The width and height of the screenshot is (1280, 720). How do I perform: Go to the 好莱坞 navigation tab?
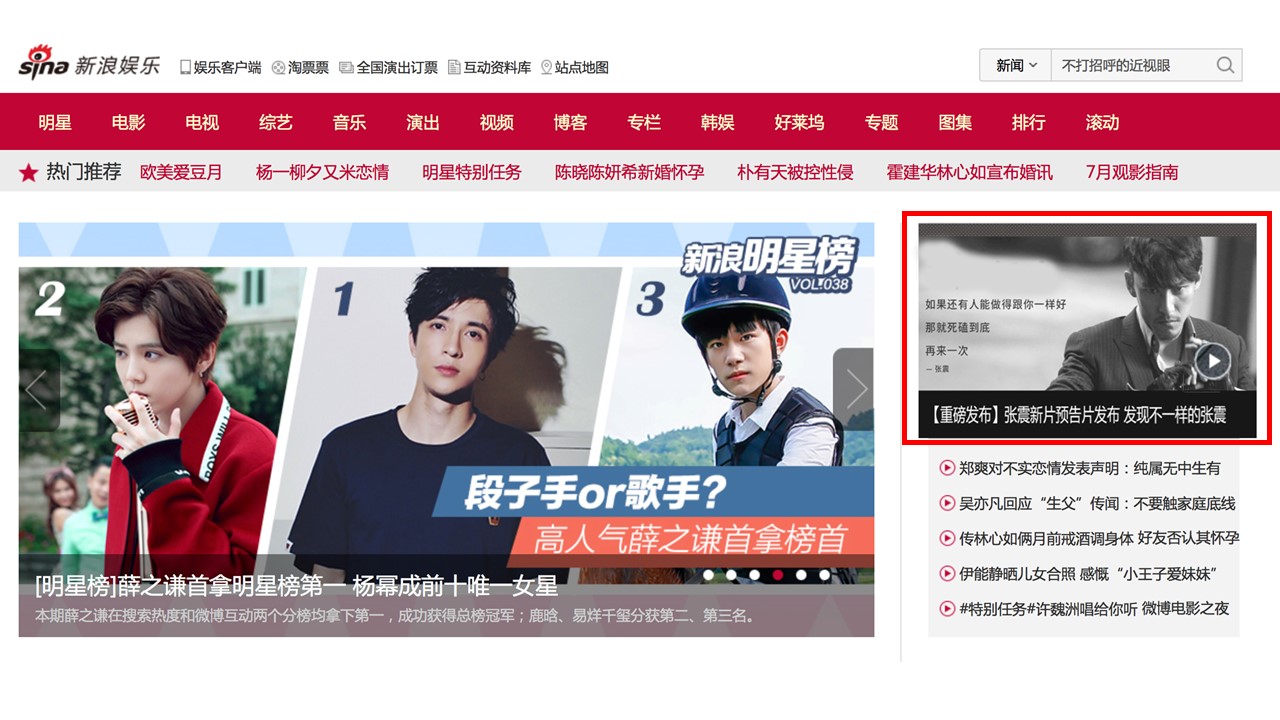[x=799, y=122]
